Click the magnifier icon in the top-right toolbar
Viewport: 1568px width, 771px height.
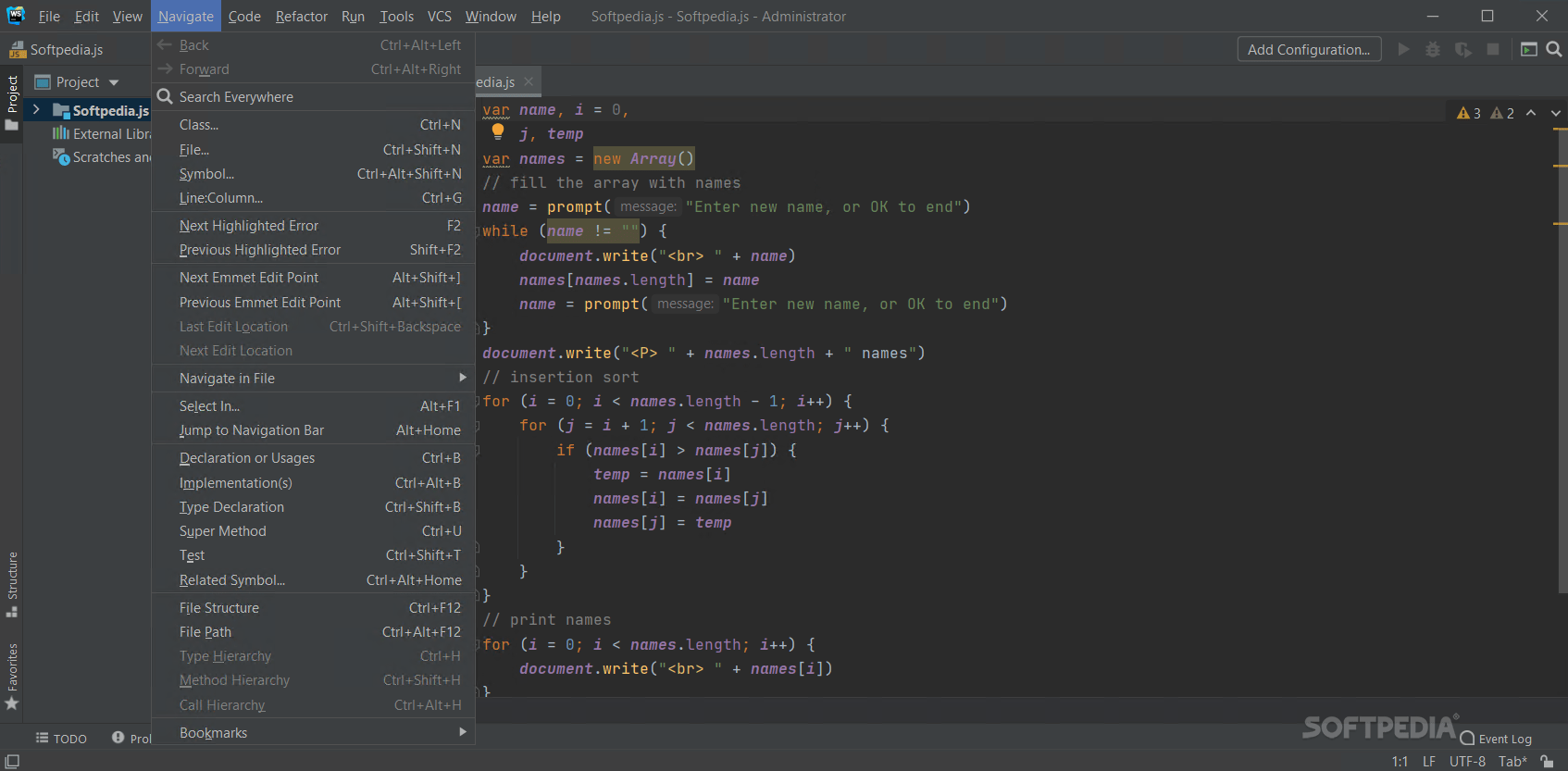tap(1554, 49)
